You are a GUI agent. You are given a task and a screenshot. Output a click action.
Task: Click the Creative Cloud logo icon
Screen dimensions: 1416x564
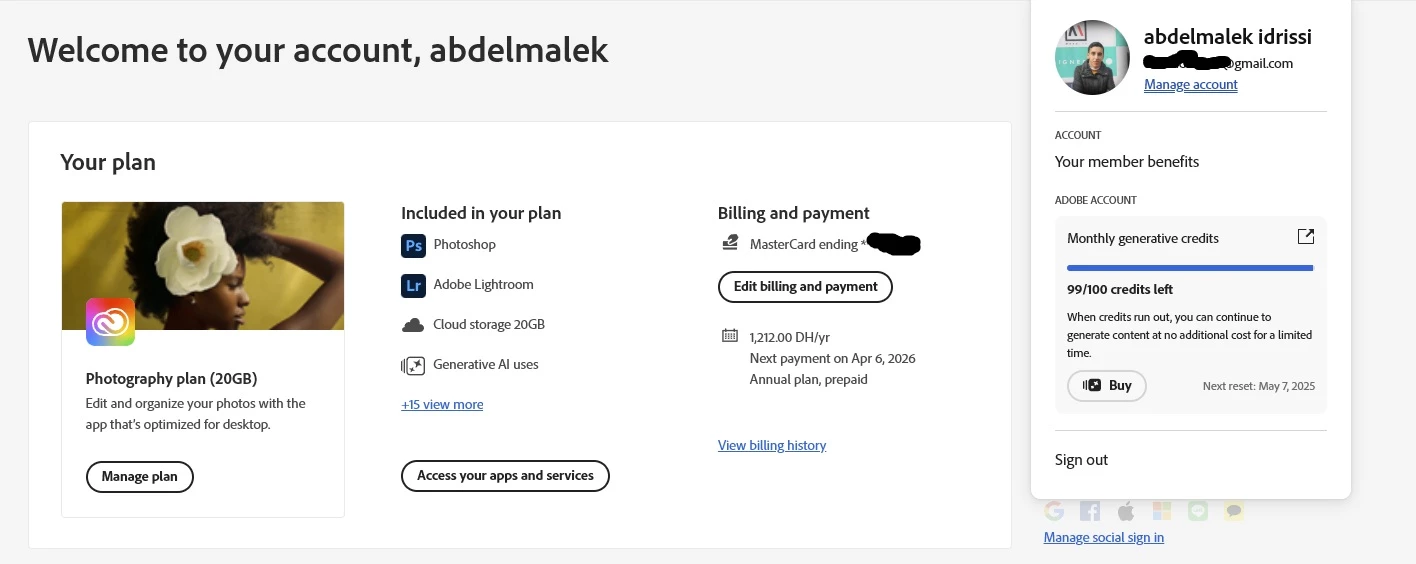click(x=110, y=322)
